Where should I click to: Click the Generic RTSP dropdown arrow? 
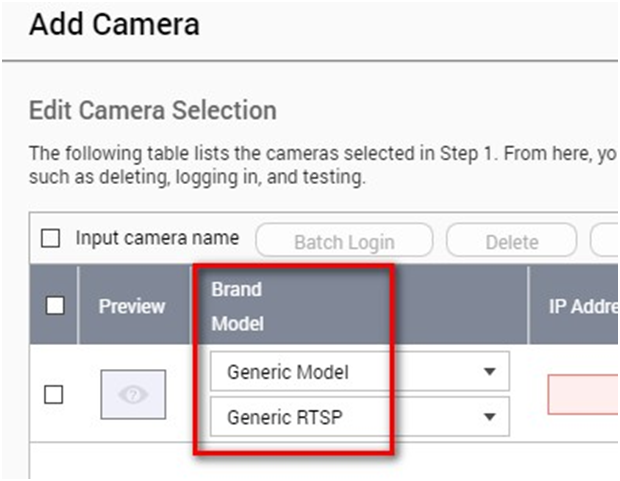pyautogui.click(x=489, y=416)
